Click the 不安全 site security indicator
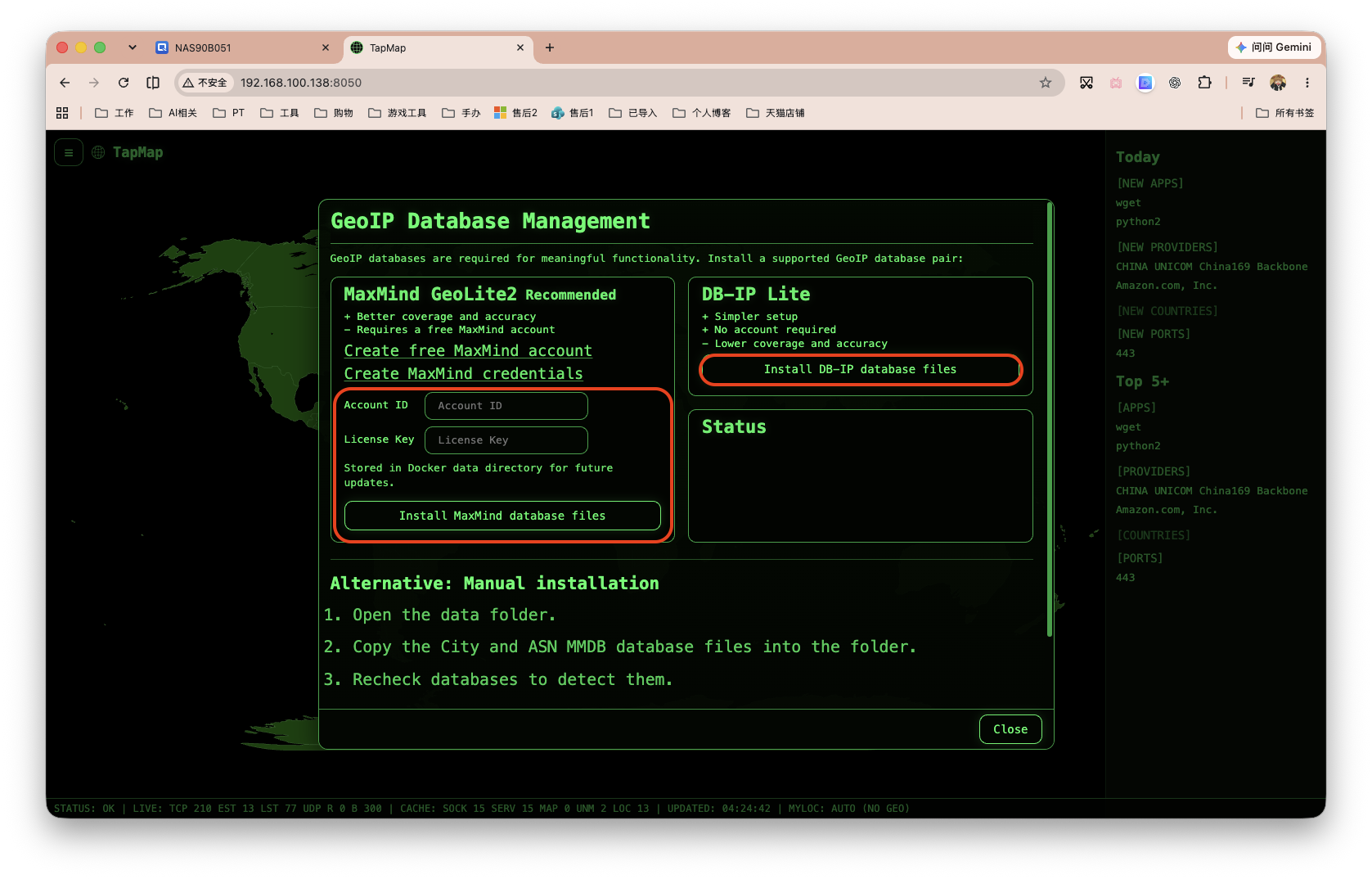The height and width of the screenshot is (879, 1372). (x=205, y=83)
